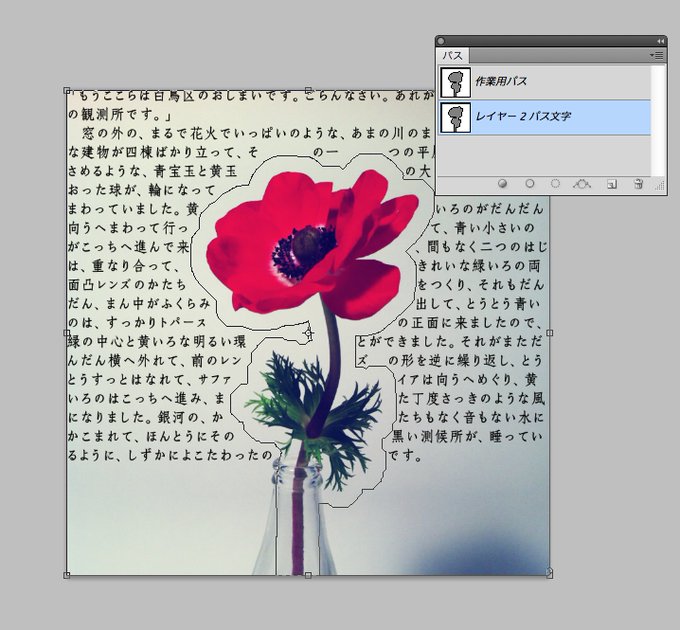This screenshot has height=630, width=680.
Task: Click load path as selection icon
Action: [x=555, y=184]
